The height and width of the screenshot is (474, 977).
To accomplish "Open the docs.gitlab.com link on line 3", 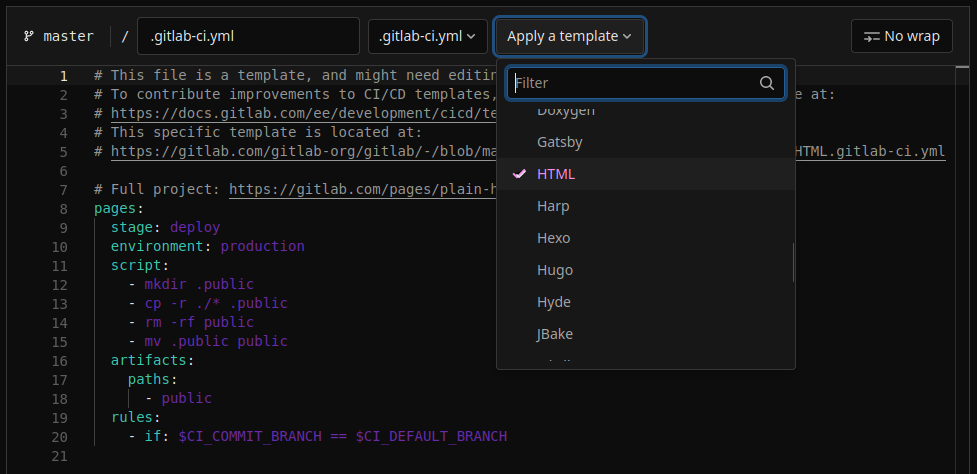I will [x=300, y=113].
